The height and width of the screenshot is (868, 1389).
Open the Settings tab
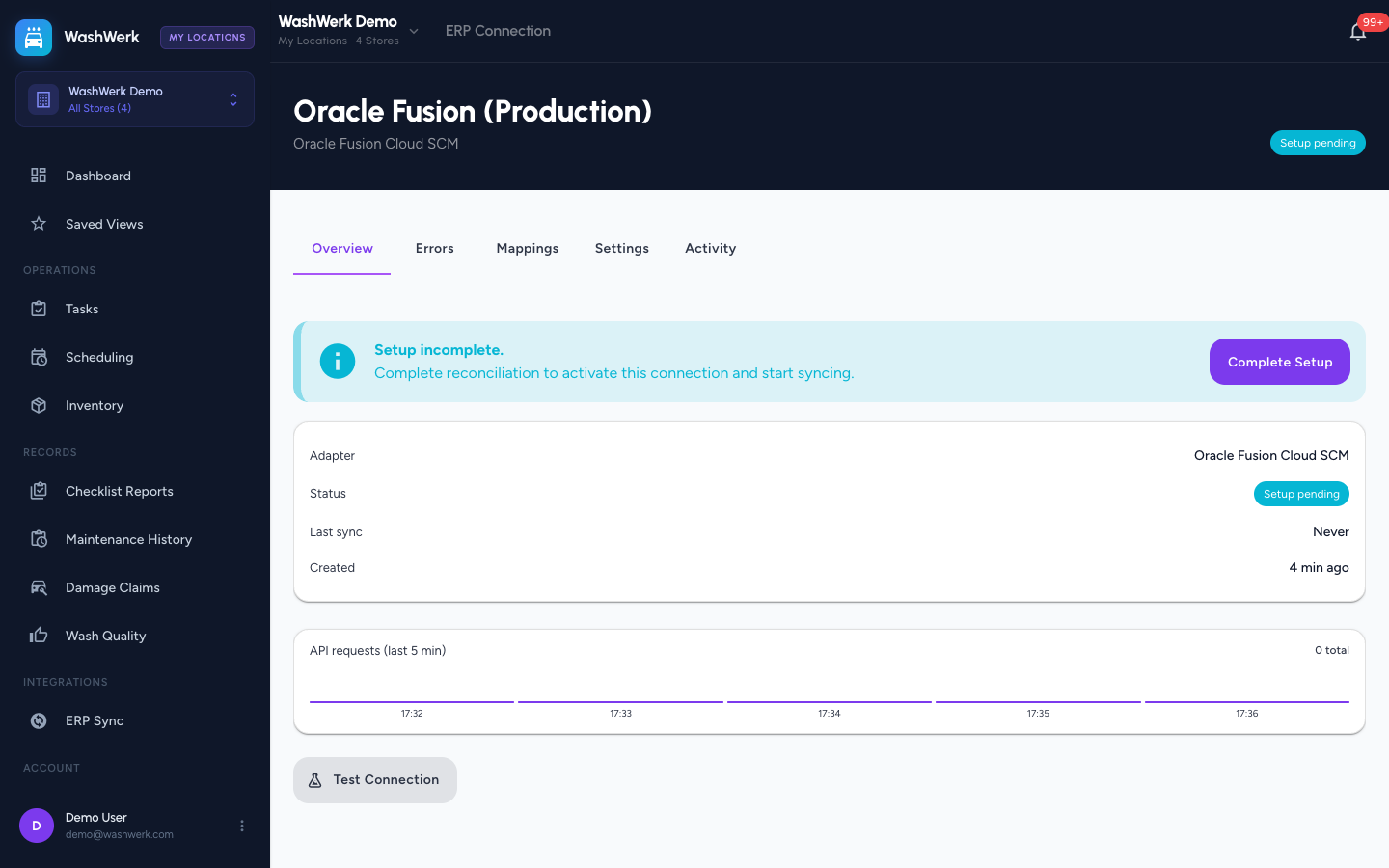coord(622,249)
